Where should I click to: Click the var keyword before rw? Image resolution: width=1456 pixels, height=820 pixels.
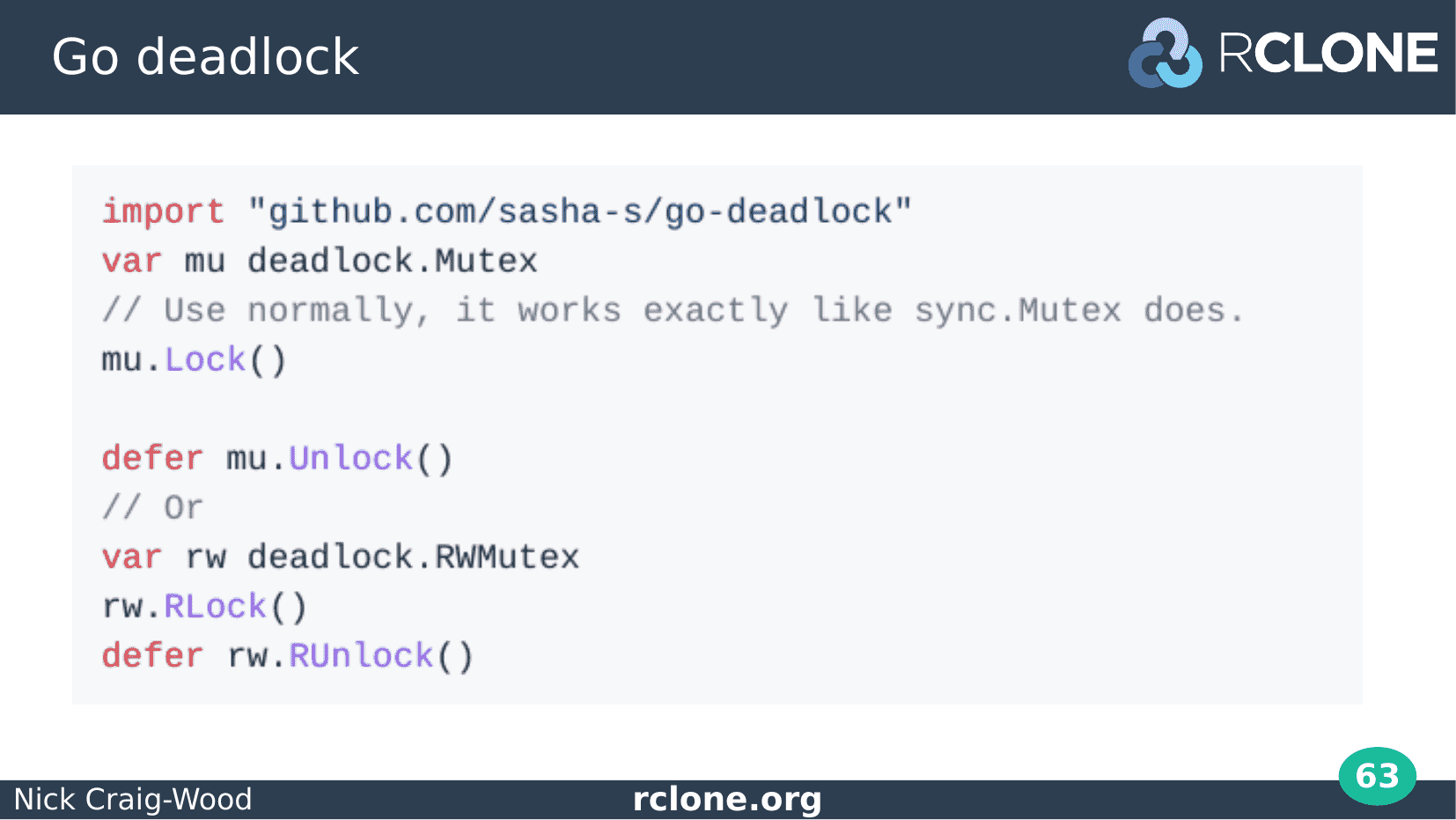coord(132,558)
